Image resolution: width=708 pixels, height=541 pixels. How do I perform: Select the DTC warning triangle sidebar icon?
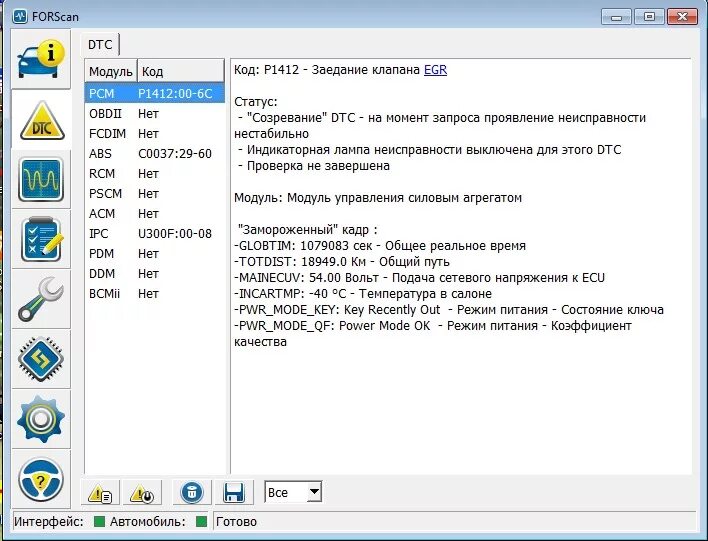pyautogui.click(x=41, y=120)
